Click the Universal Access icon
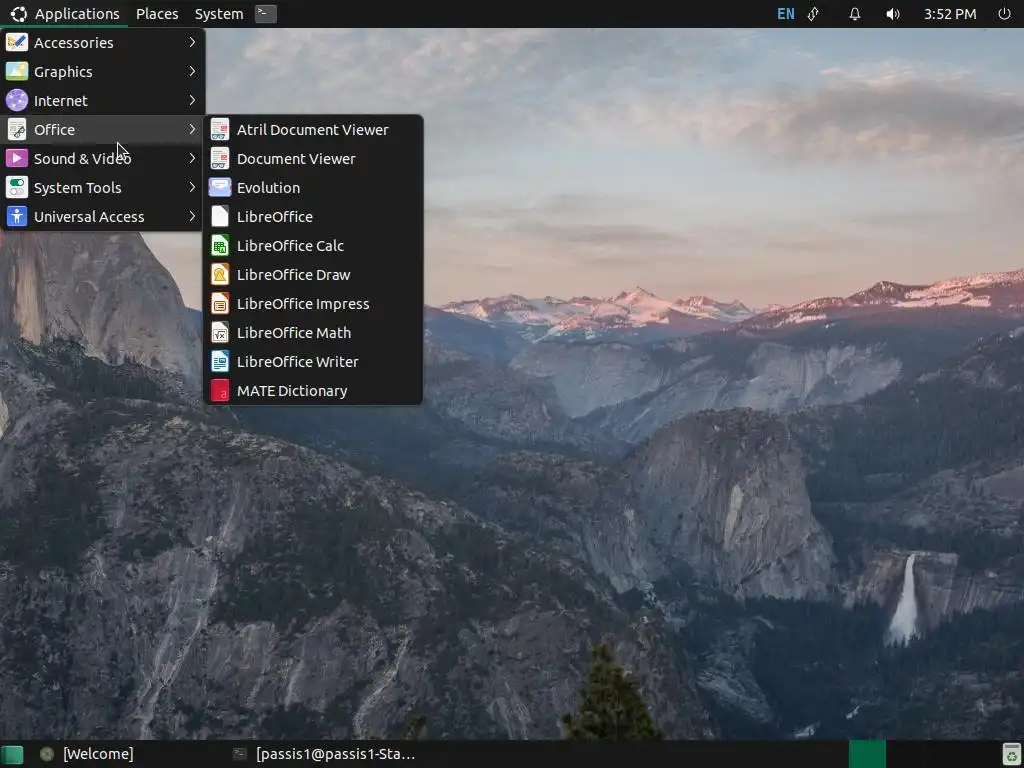Image resolution: width=1024 pixels, height=768 pixels. pyautogui.click(x=16, y=216)
